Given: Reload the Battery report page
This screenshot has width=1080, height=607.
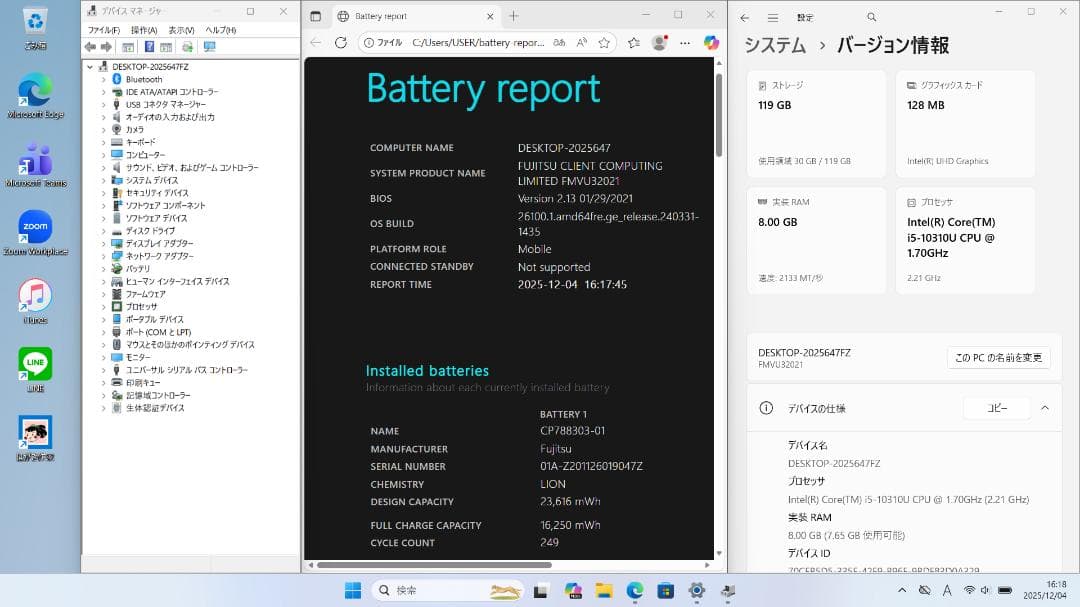Looking at the screenshot, I should click(341, 44).
